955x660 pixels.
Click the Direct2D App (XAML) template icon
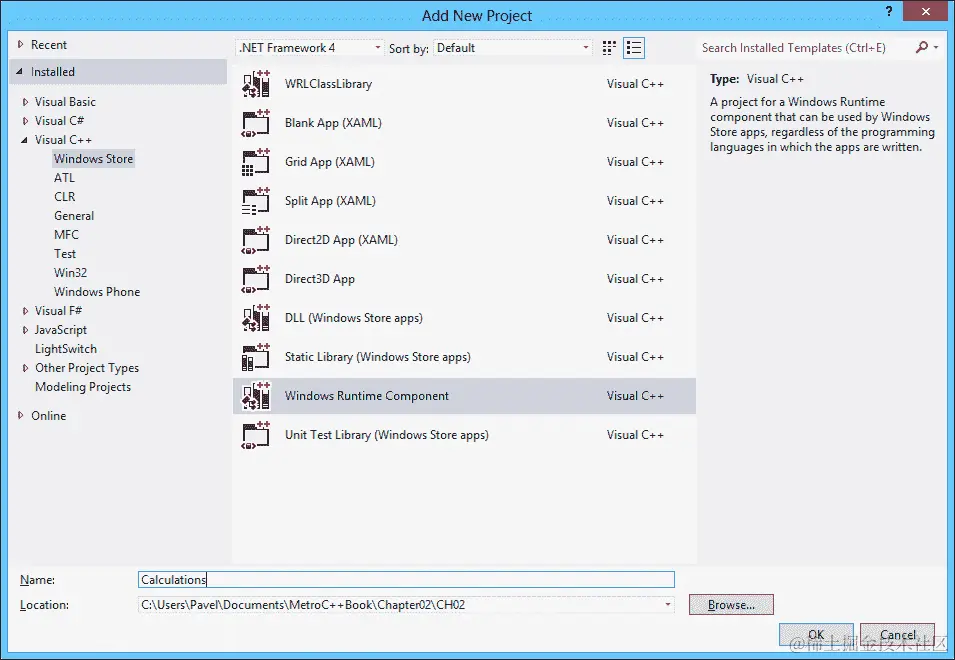click(256, 240)
